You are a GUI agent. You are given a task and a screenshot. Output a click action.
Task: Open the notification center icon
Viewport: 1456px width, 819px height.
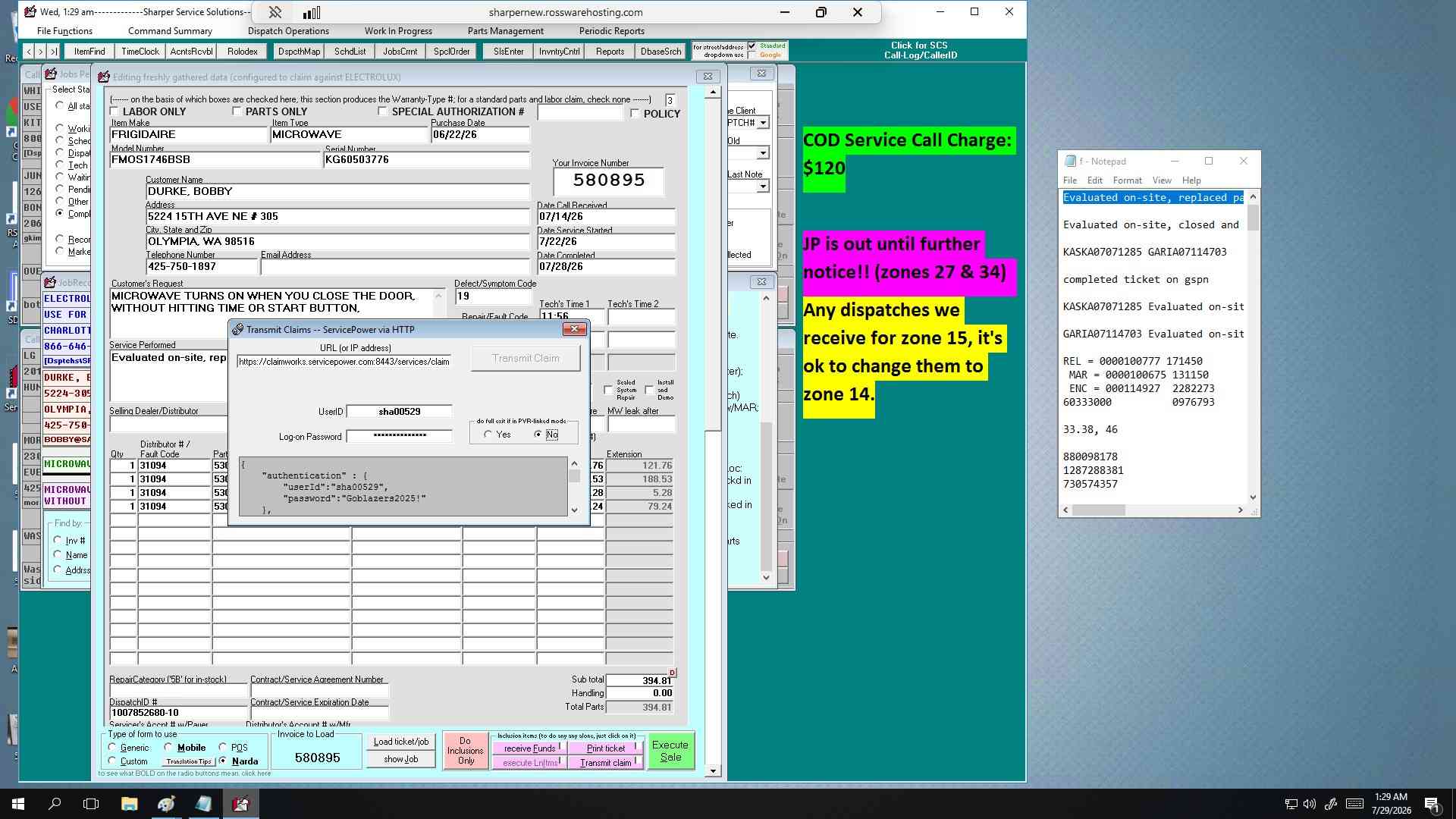tap(1432, 804)
